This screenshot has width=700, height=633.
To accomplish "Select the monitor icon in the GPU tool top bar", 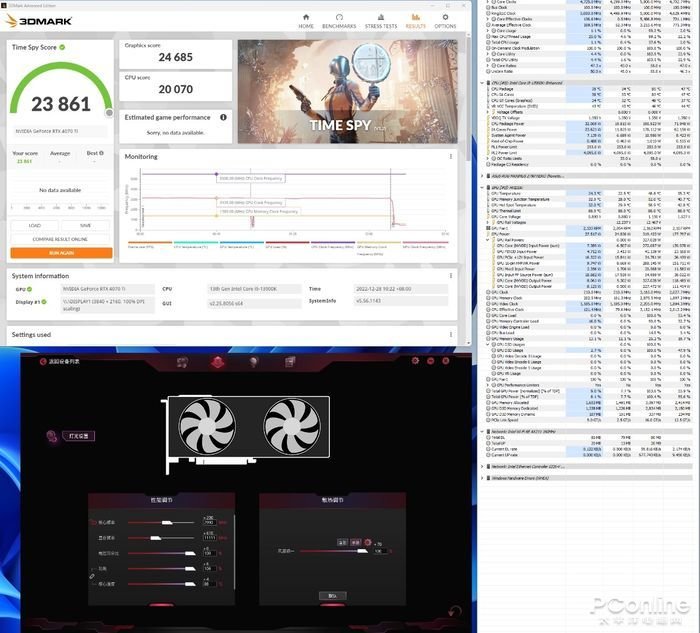I will point(182,362).
